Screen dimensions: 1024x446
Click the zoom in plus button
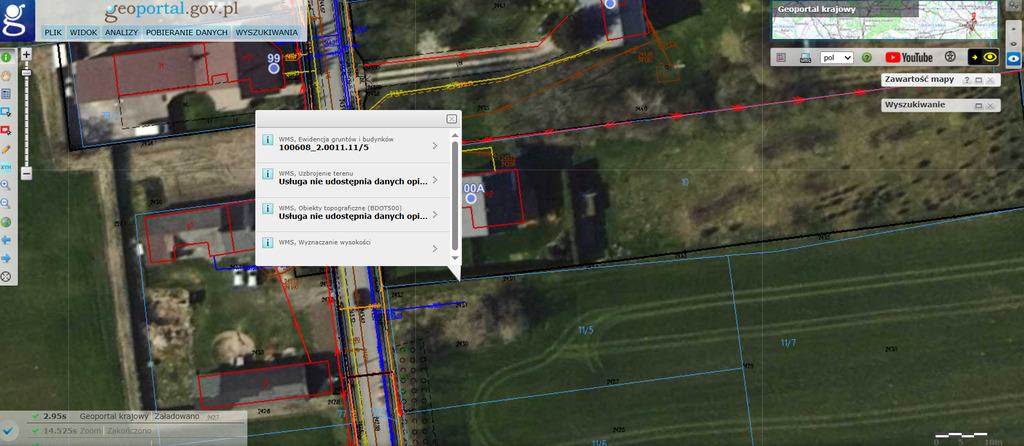tap(26, 53)
